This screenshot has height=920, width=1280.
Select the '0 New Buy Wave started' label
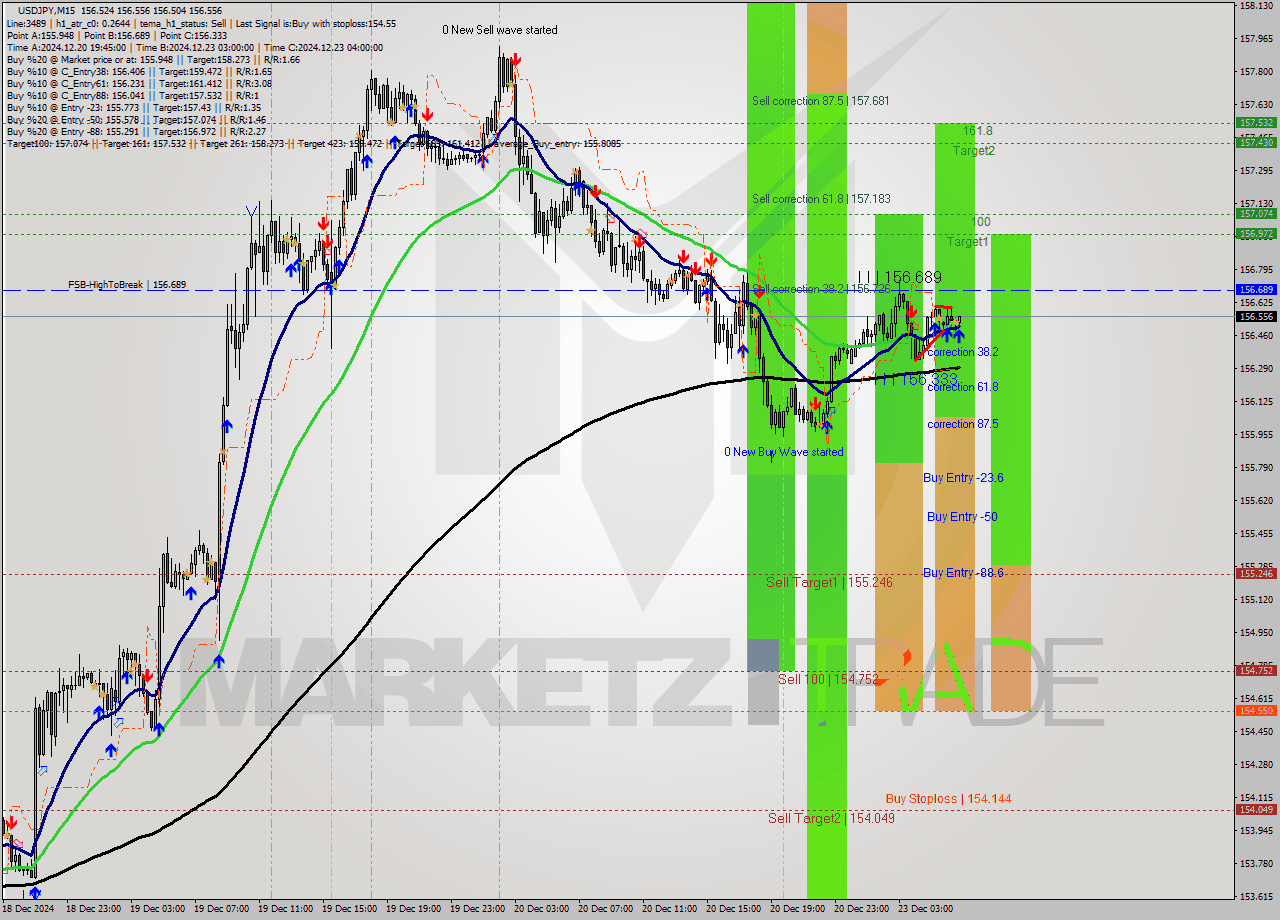click(784, 452)
